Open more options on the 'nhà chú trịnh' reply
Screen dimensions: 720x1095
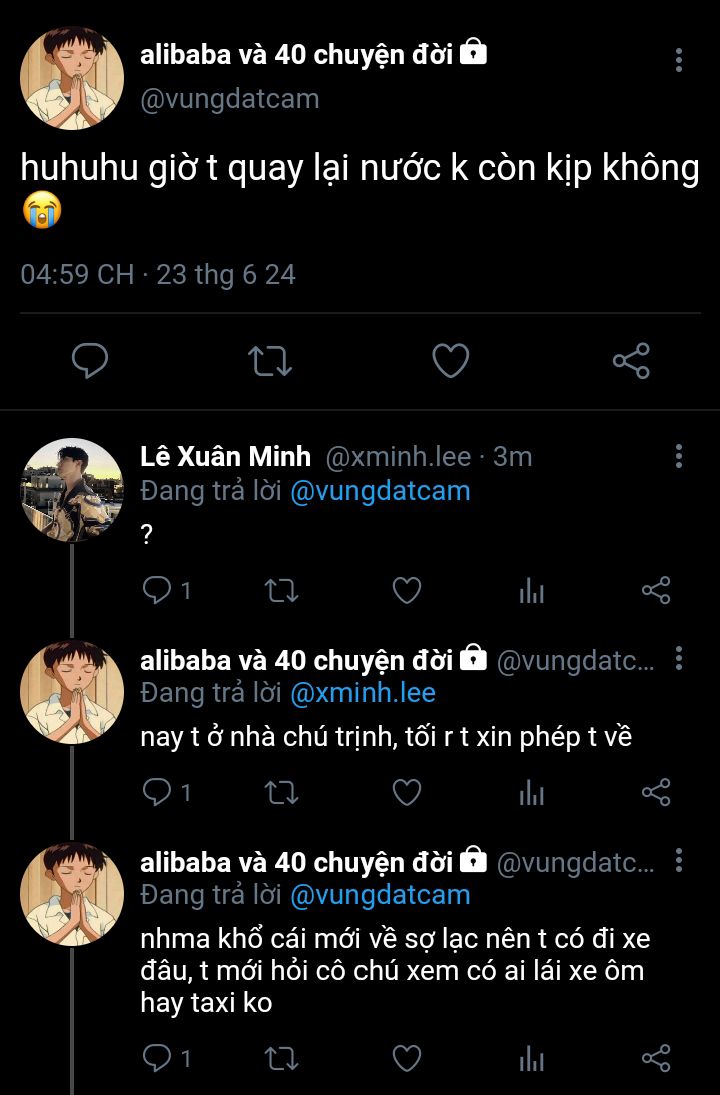679,659
